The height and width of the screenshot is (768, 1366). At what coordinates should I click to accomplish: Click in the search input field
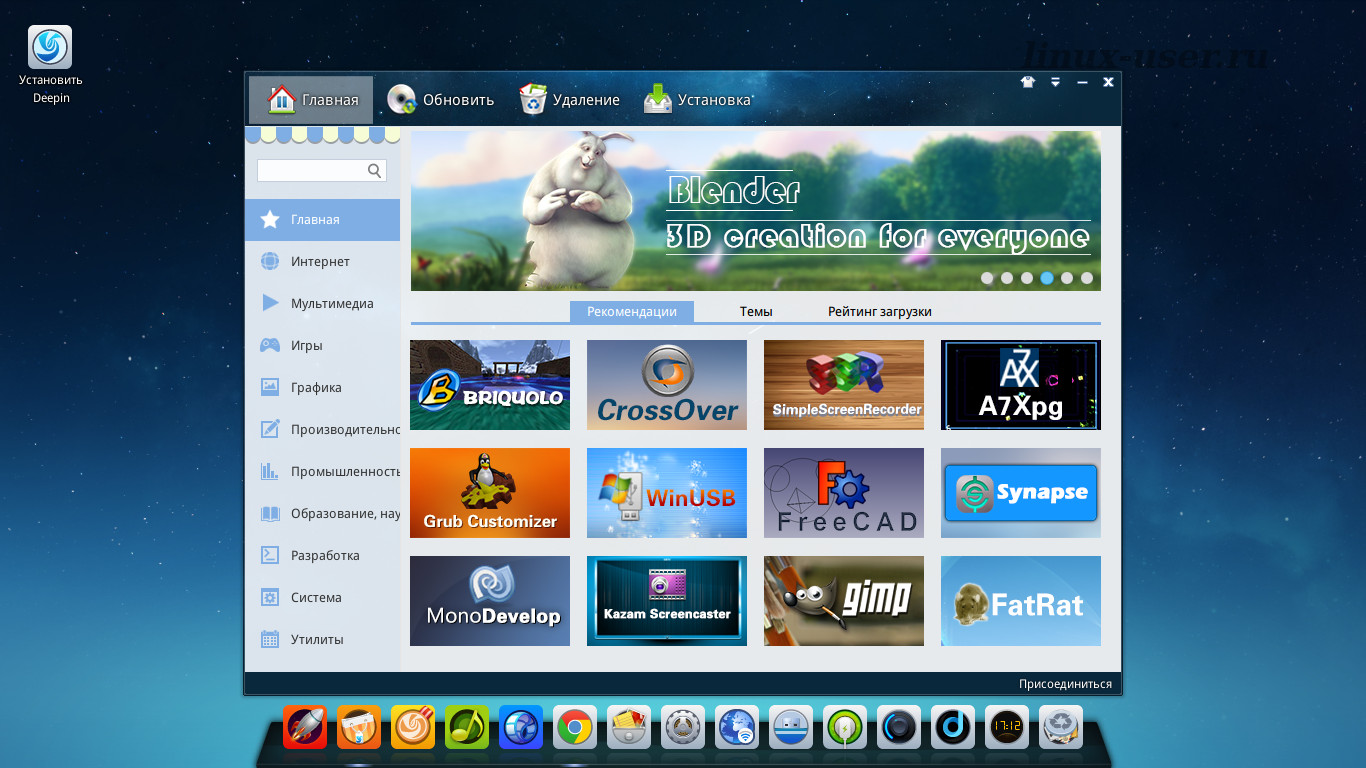tap(311, 171)
